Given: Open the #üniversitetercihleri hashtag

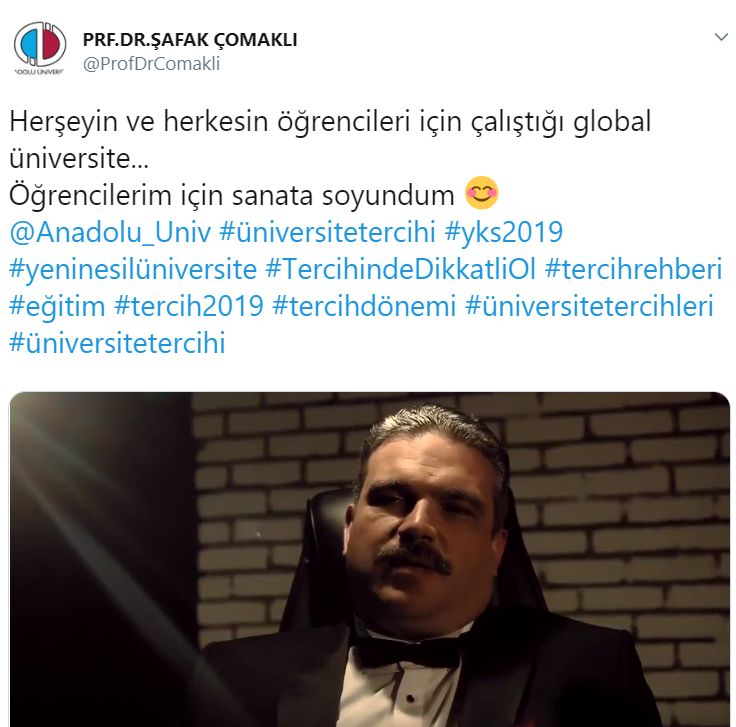Looking at the screenshot, I should (x=590, y=306).
